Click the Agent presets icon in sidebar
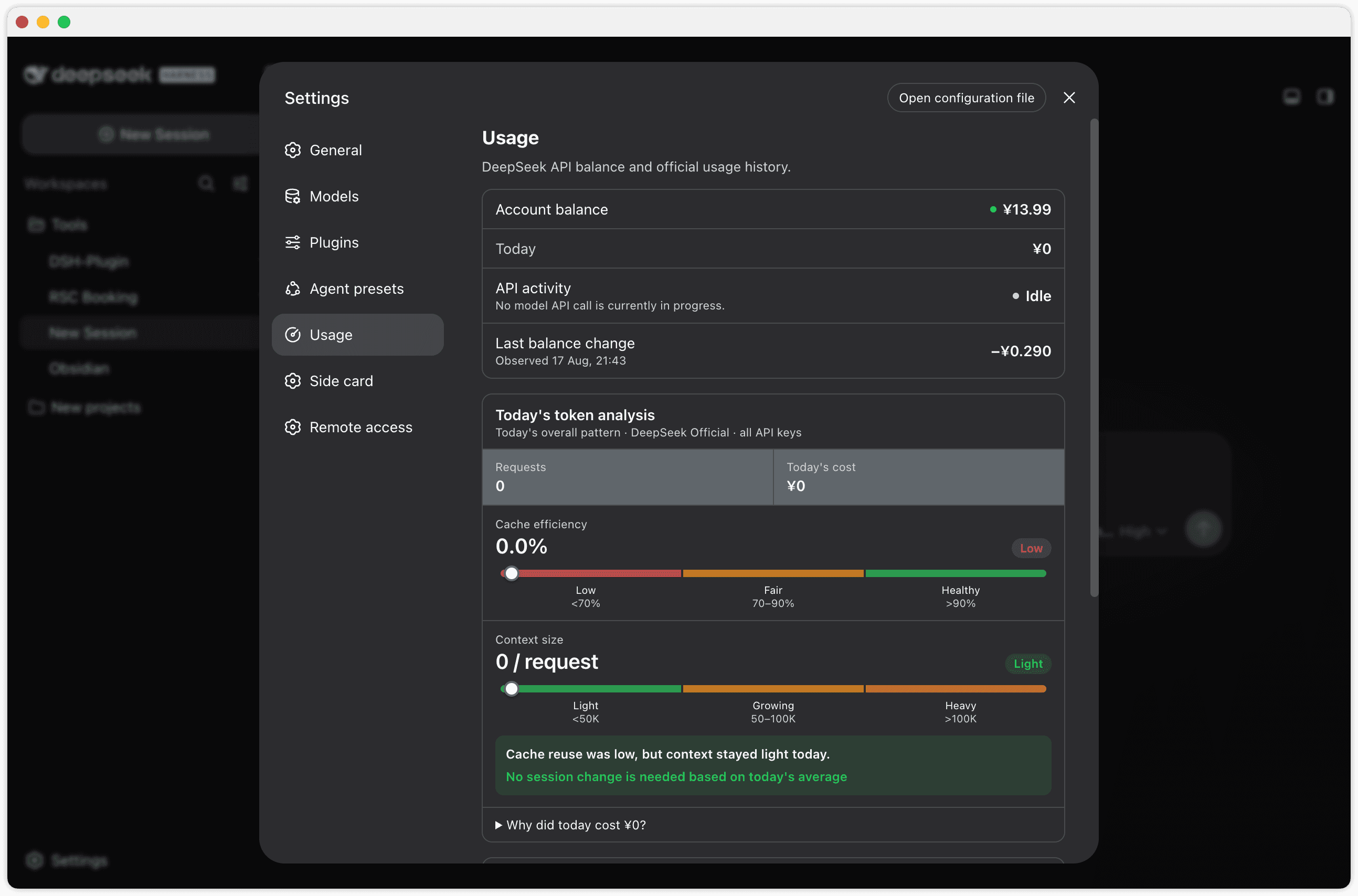Image resolution: width=1358 pixels, height=896 pixels. (293, 289)
